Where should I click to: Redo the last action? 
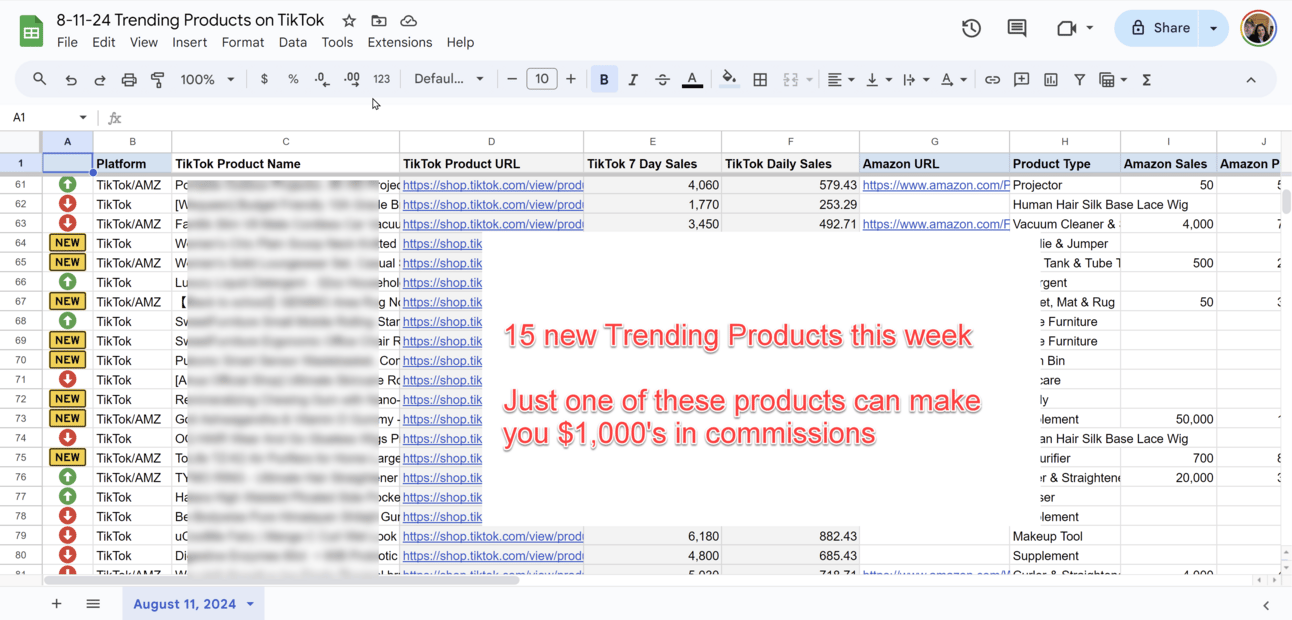(x=100, y=79)
